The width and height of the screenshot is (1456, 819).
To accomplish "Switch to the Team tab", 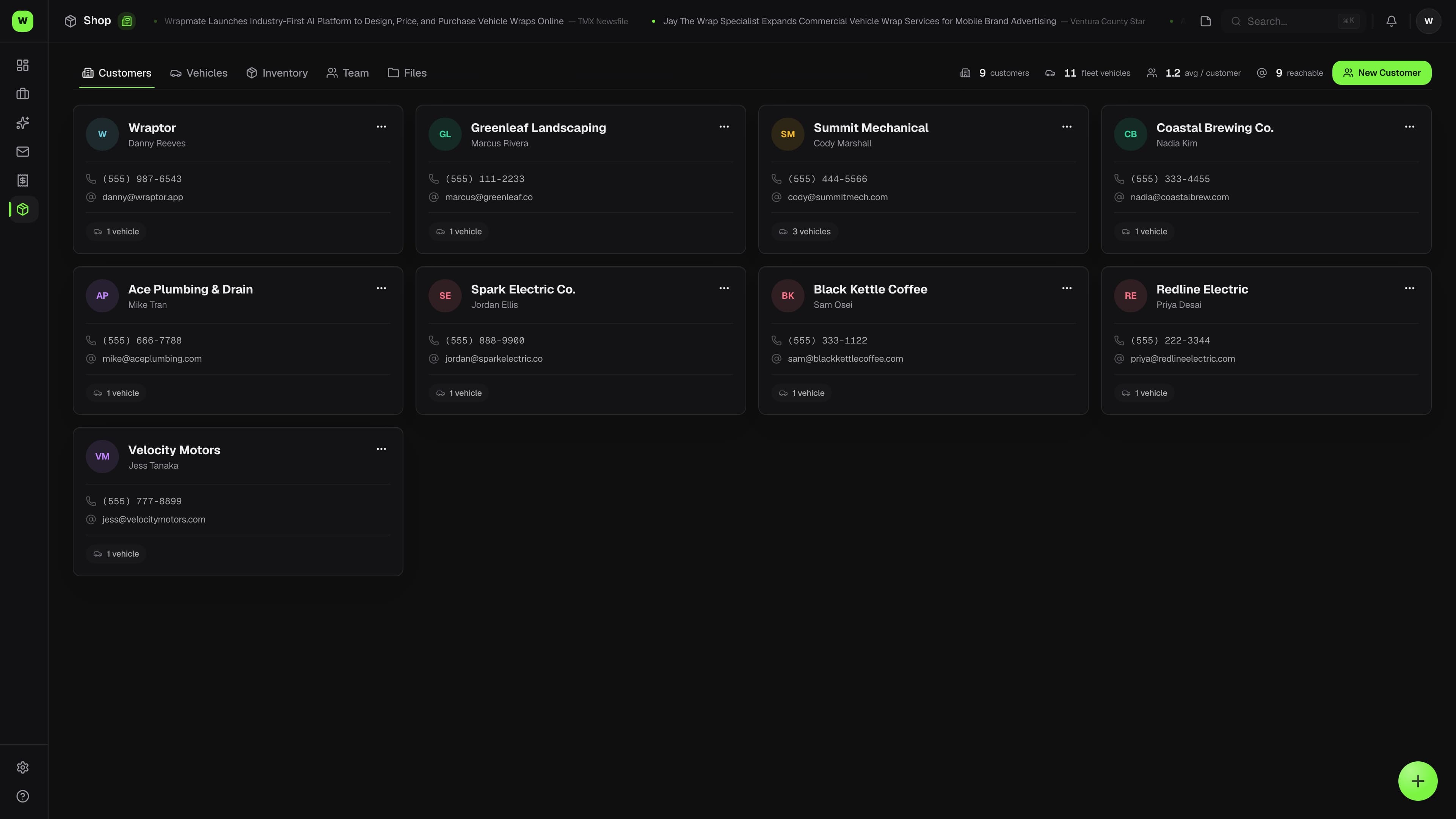I will click(x=348, y=73).
